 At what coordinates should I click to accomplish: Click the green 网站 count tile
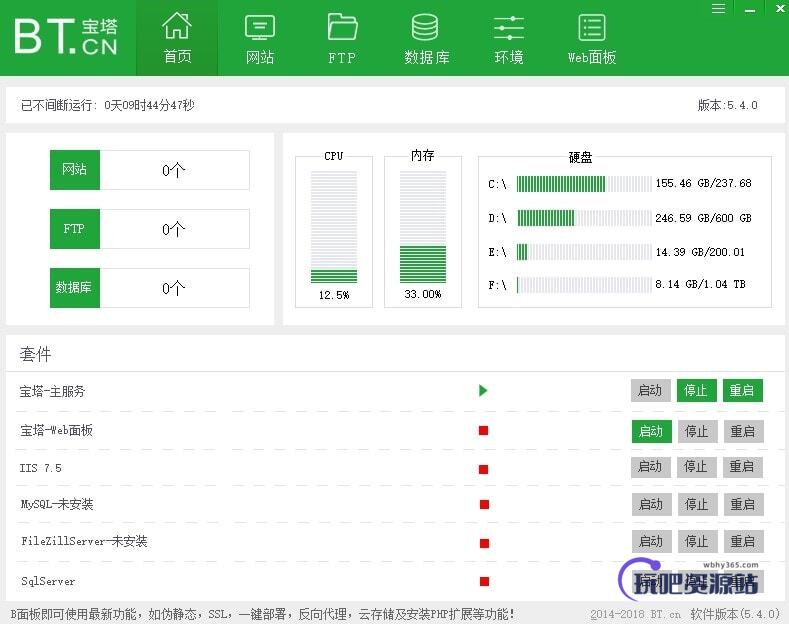click(74, 170)
